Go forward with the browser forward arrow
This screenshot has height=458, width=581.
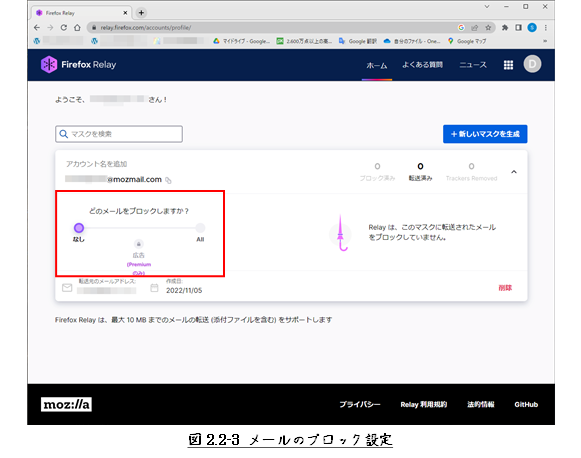(50, 28)
